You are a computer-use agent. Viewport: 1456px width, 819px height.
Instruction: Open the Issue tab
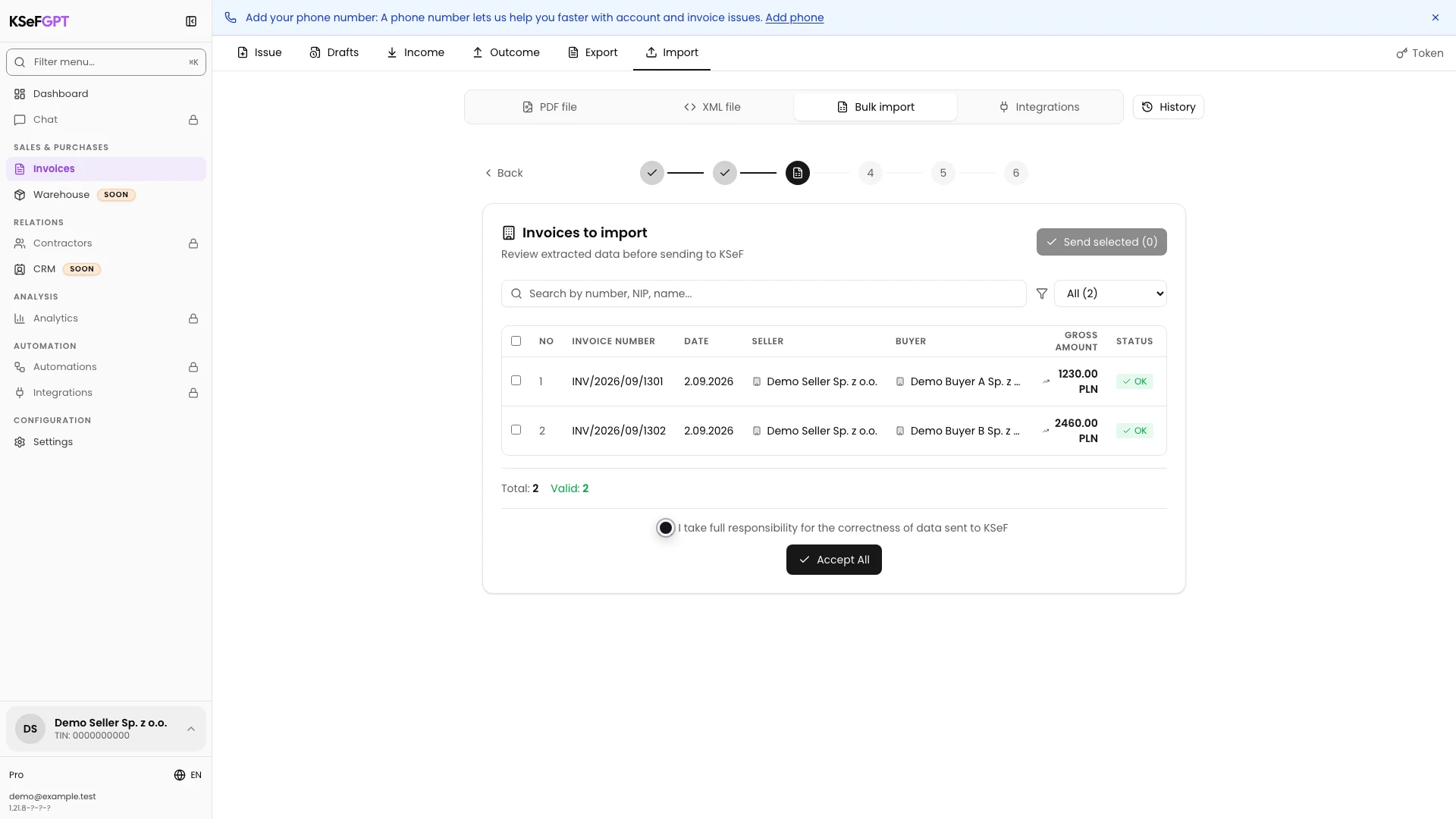click(259, 52)
